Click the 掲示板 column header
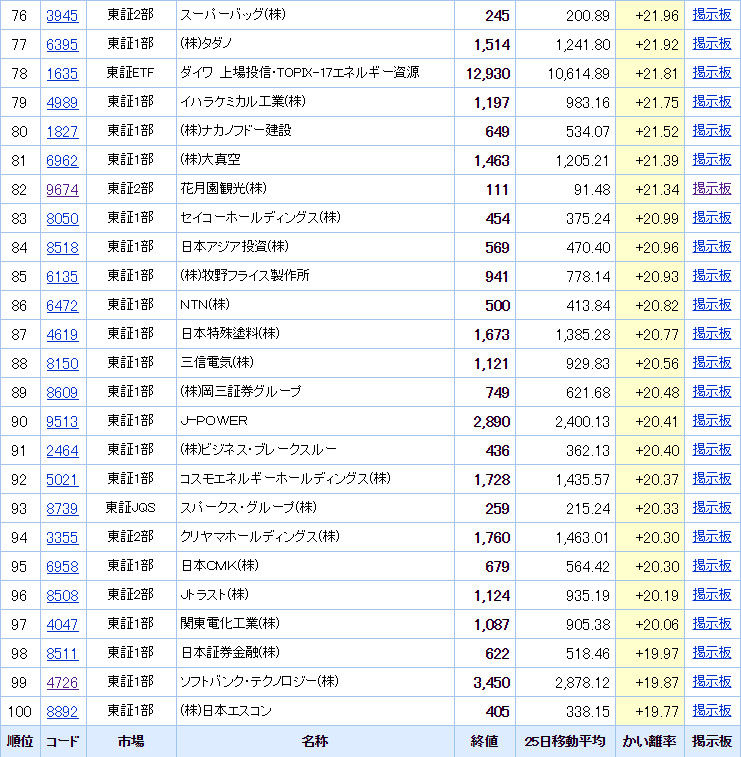The width and height of the screenshot is (741, 757). [712, 741]
